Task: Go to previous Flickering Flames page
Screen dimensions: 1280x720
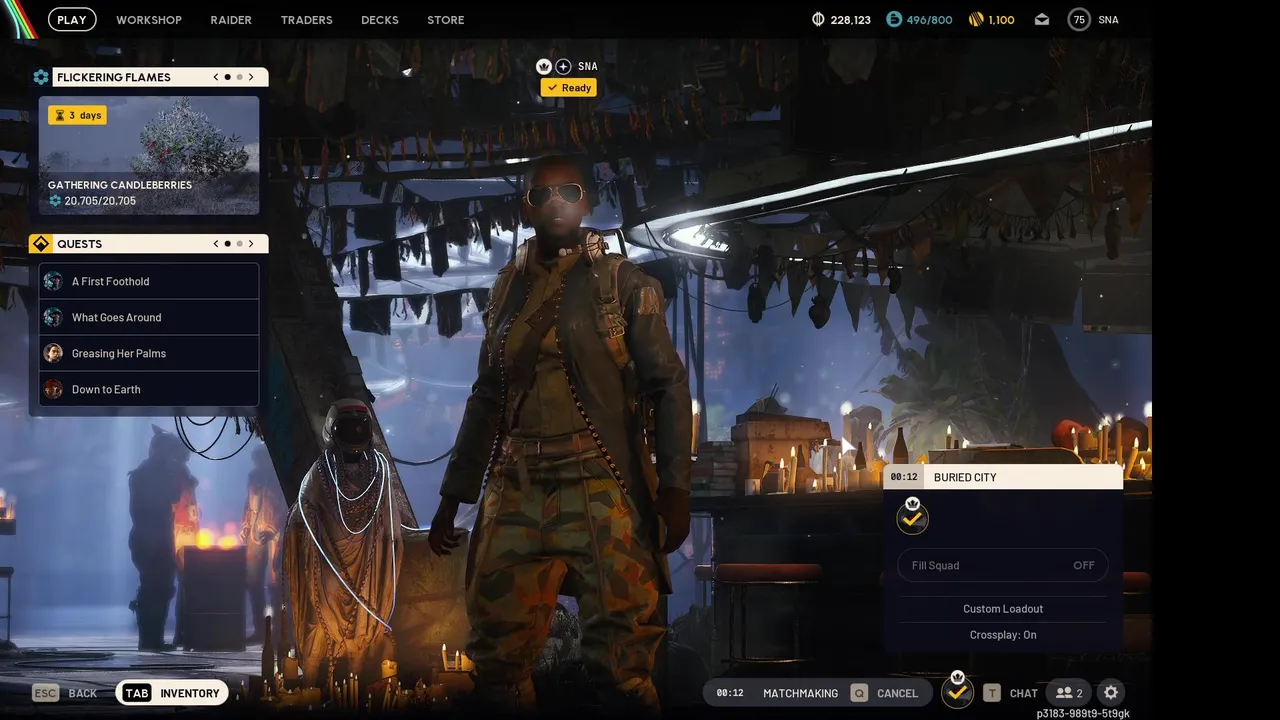Action: click(216, 77)
